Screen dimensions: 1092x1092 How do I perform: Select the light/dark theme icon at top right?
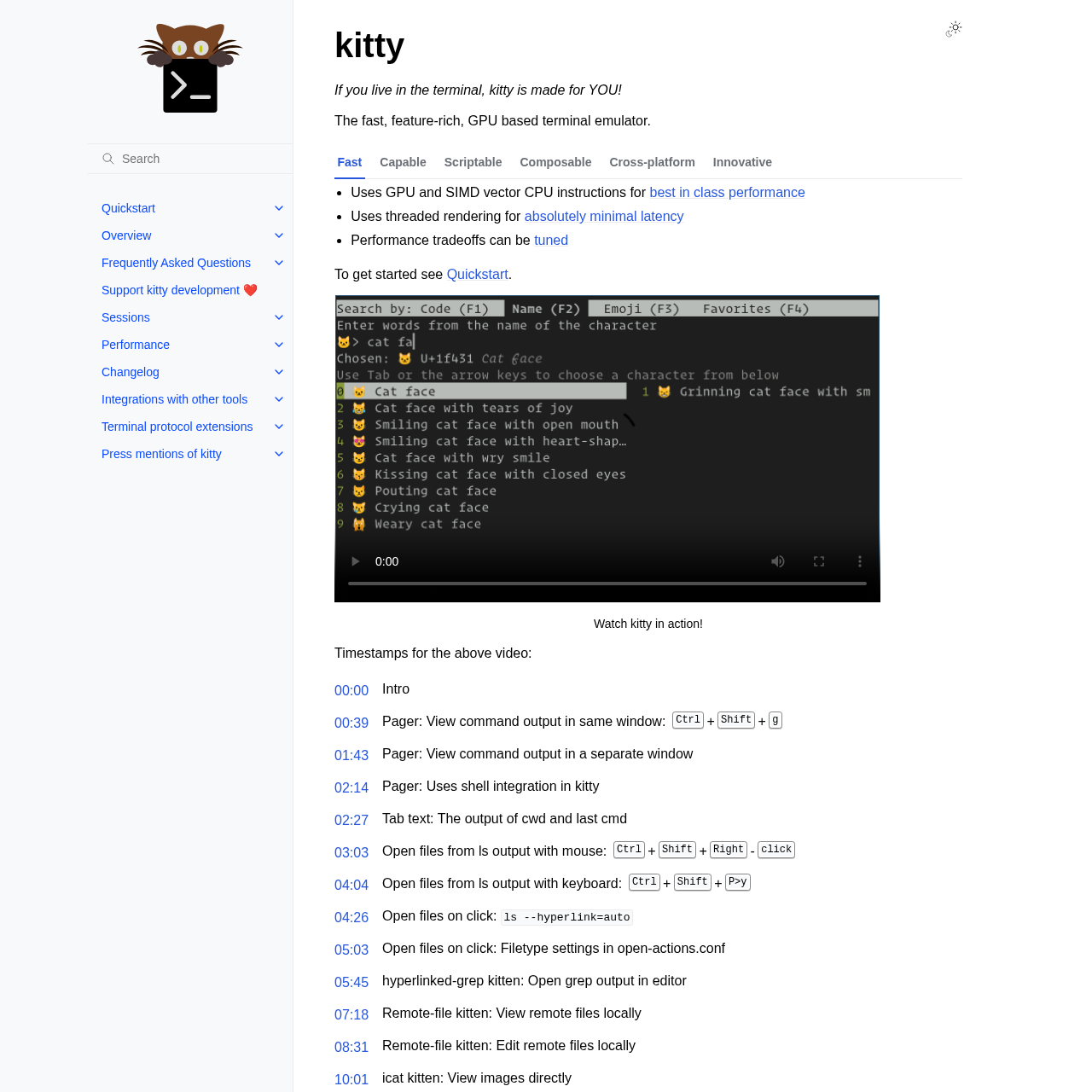[952, 28]
